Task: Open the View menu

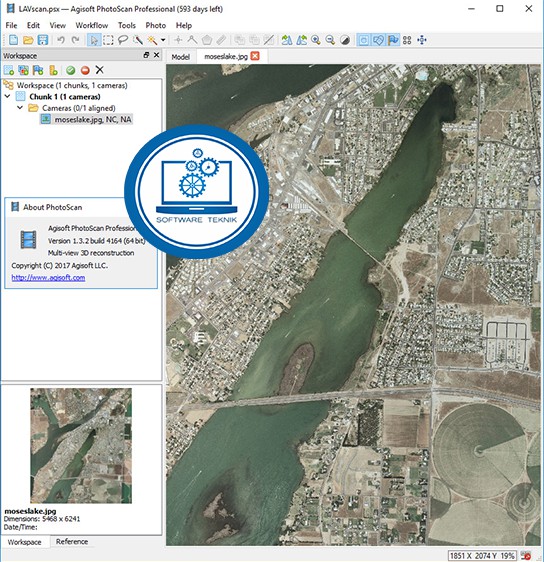Action: [x=58, y=25]
